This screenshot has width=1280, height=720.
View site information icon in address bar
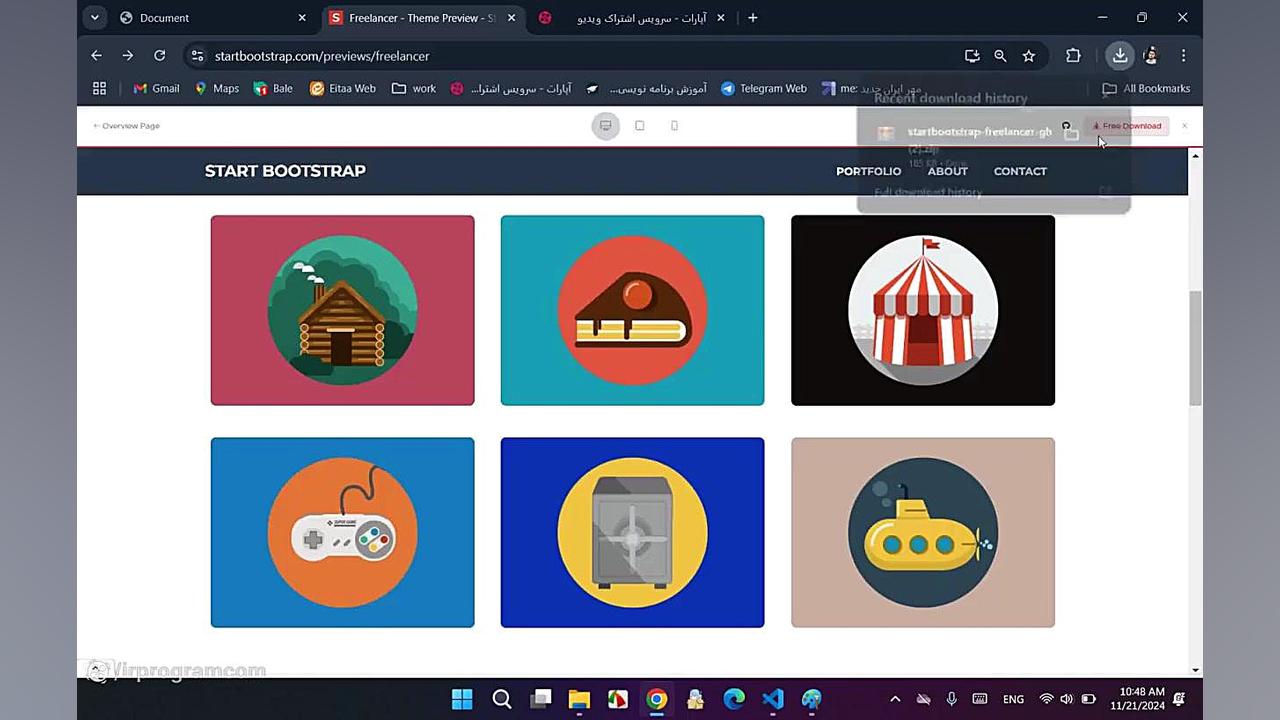pos(197,56)
